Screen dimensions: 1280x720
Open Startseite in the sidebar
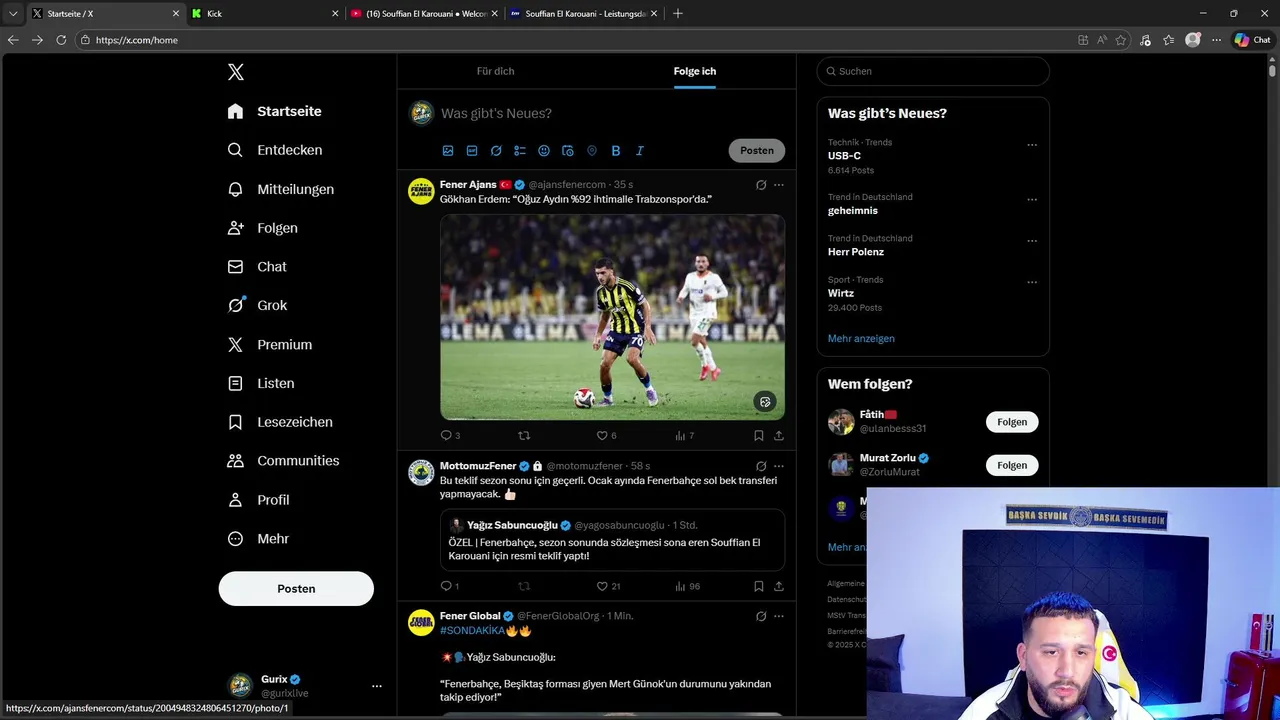(274, 111)
